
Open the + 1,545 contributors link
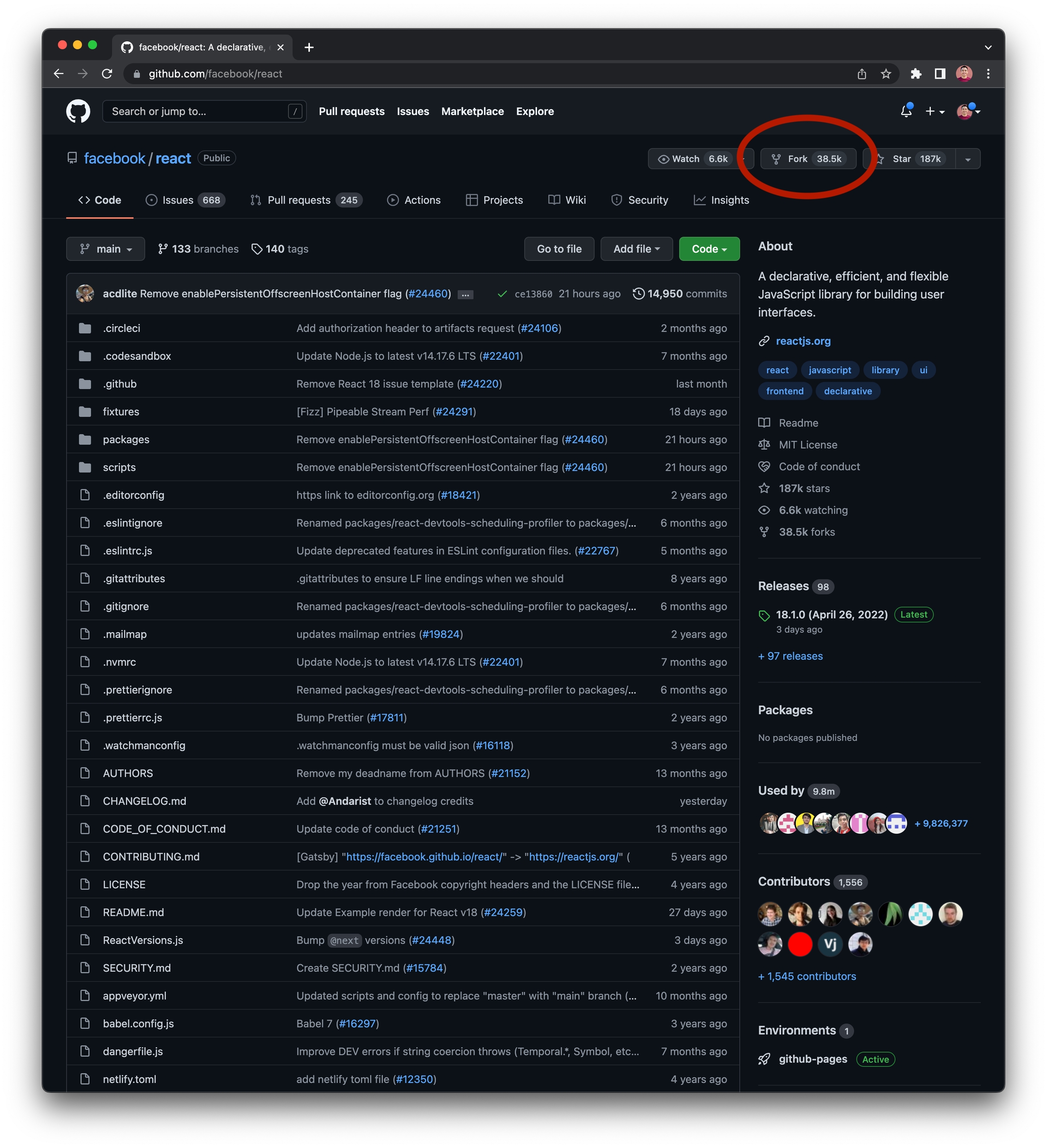coord(807,976)
